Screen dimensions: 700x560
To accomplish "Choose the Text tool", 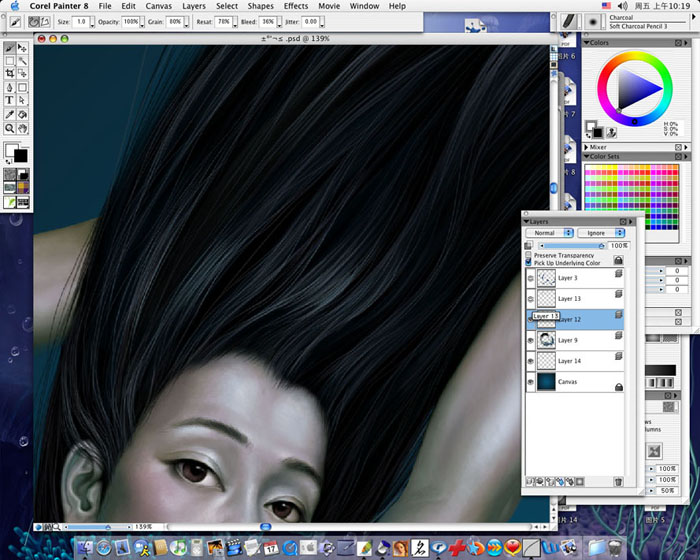I will 10,100.
